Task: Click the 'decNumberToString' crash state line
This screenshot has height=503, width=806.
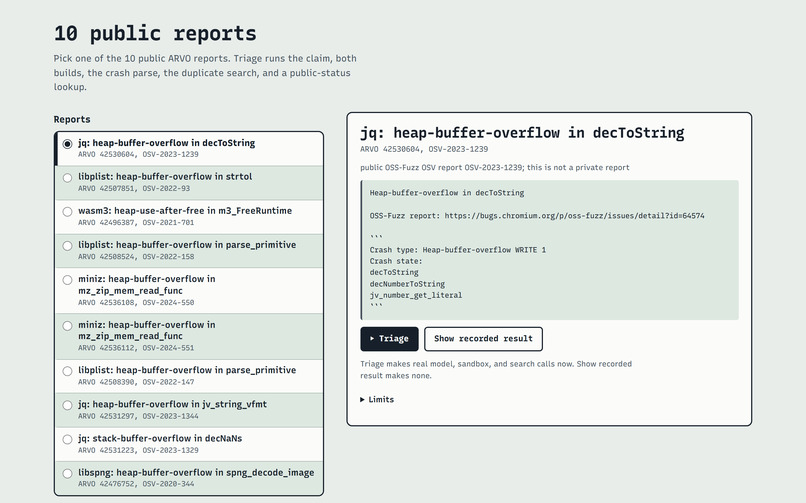Action: (407, 284)
